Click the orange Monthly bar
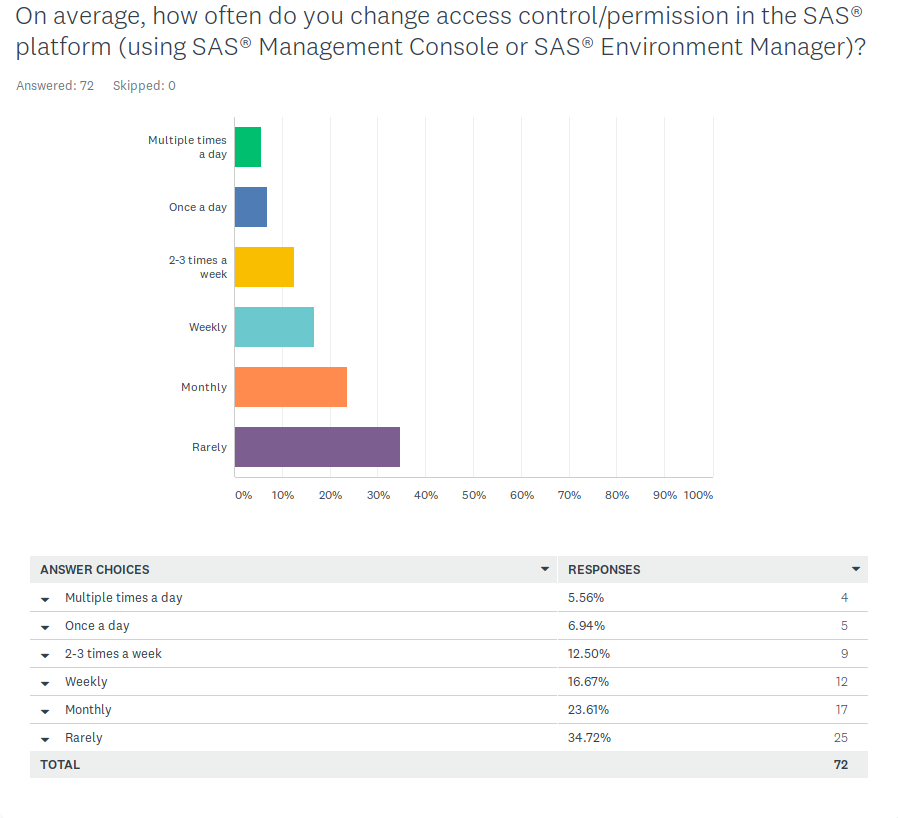Screen dimensions: 898x818 coord(291,387)
